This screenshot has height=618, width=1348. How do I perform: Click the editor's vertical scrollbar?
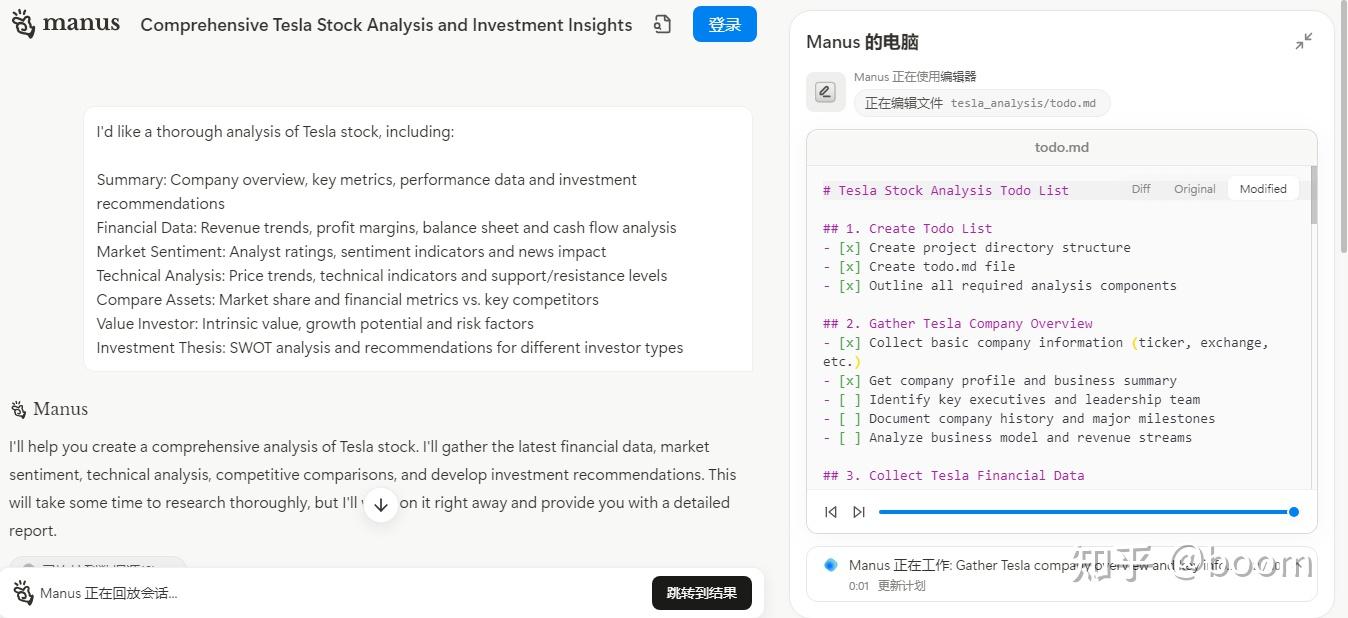[1313, 196]
